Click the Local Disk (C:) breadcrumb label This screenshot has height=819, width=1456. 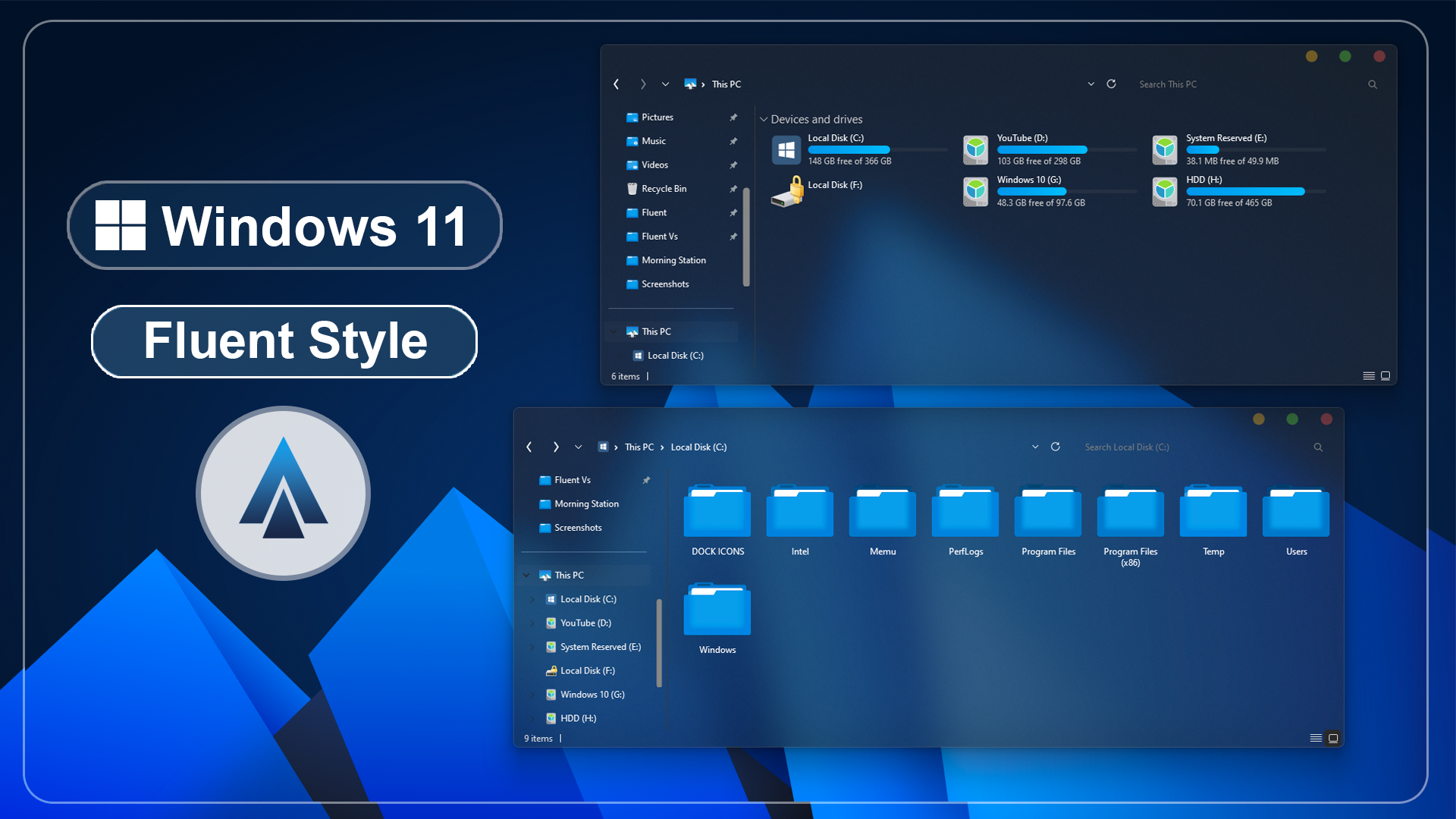[698, 447]
